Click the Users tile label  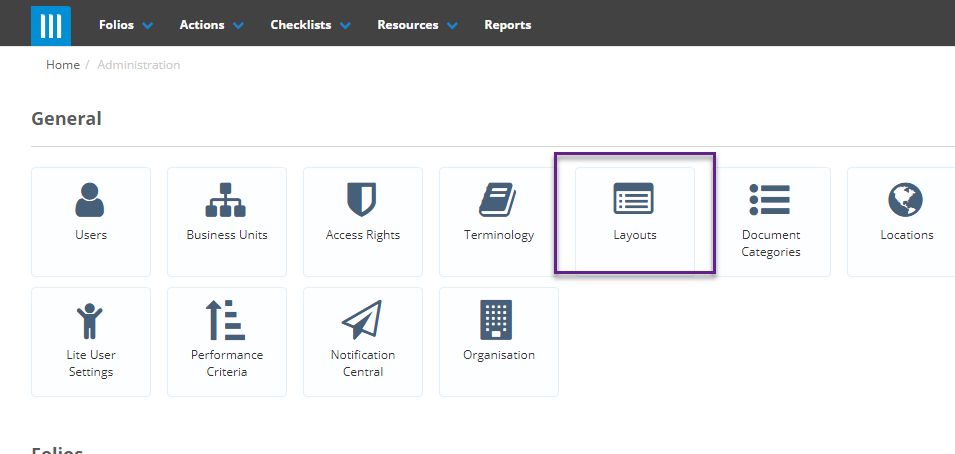pyautogui.click(x=91, y=235)
